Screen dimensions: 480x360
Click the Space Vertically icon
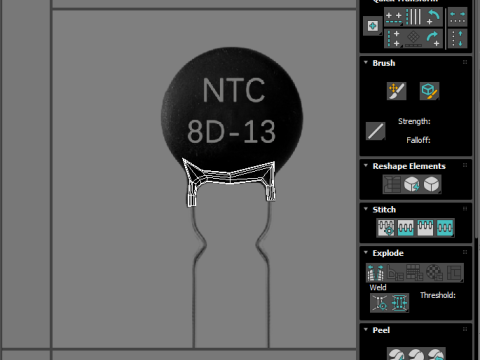point(457,39)
